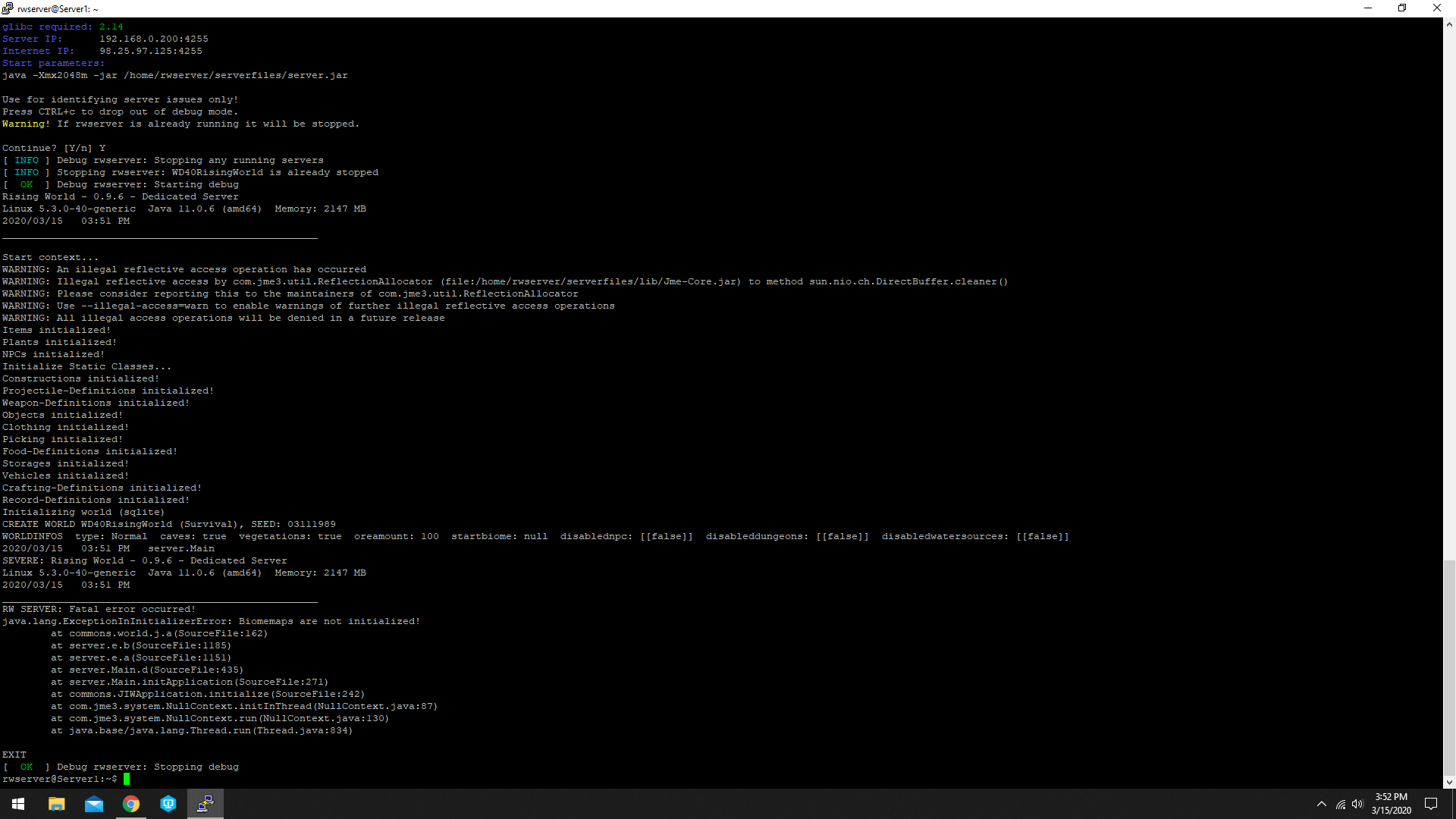This screenshot has height=819, width=1456.
Task: Minimize the rwserver@Server1 terminal window
Action: (x=1368, y=8)
